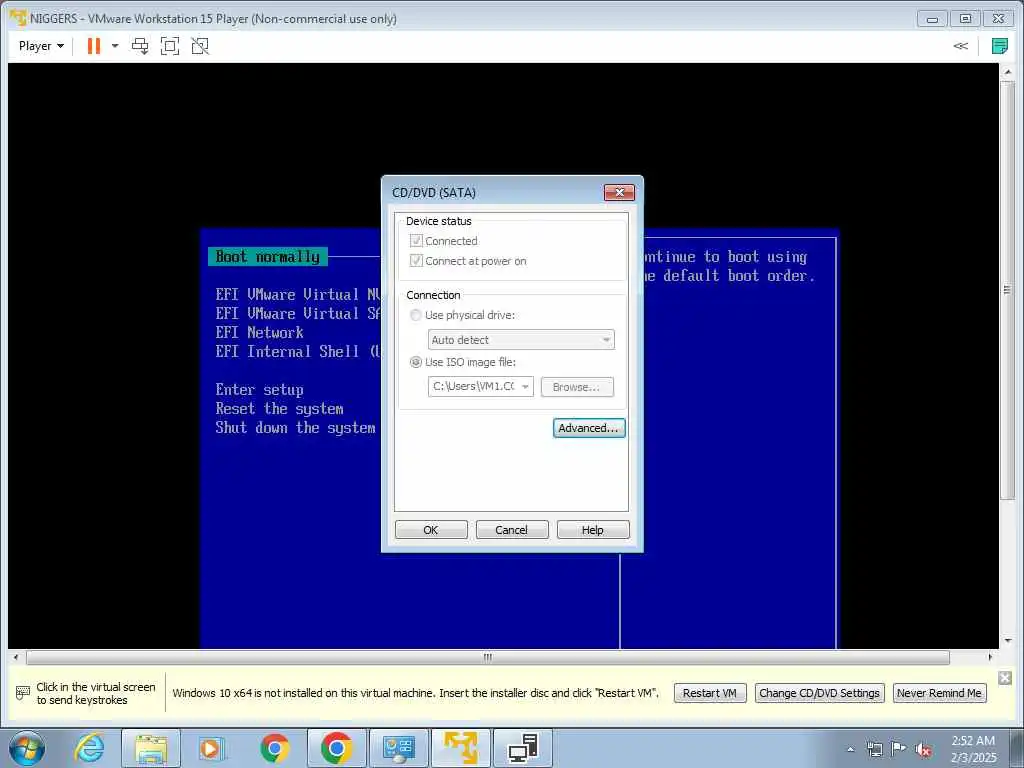
Task: Open the Player menu
Action: point(41,46)
